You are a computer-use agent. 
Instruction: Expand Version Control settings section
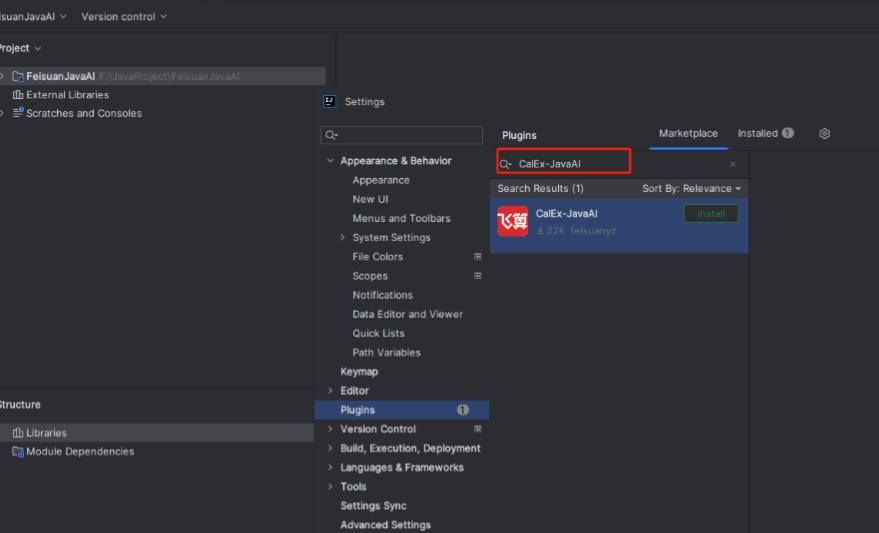pyautogui.click(x=330, y=429)
